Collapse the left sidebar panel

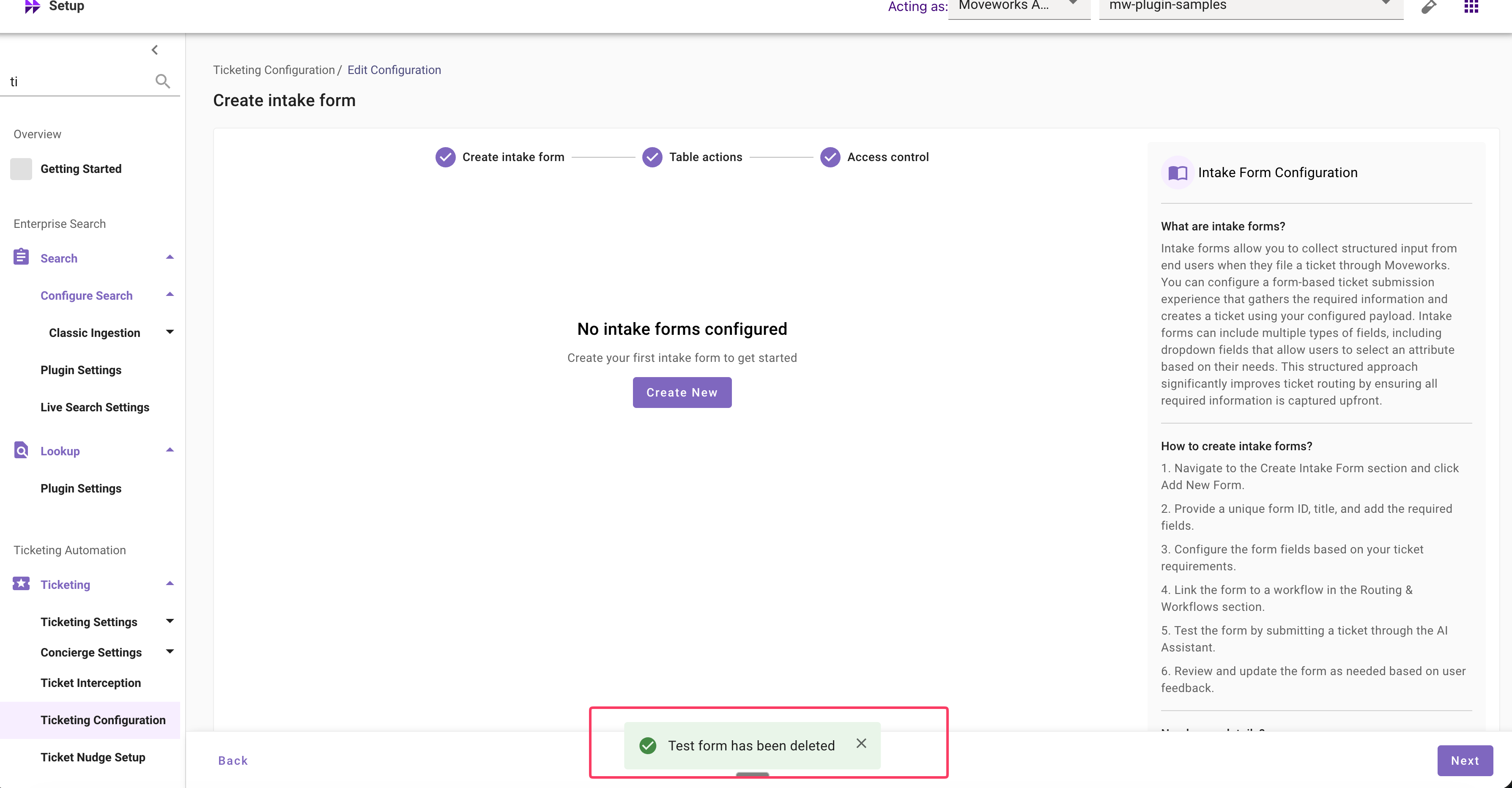(155, 49)
